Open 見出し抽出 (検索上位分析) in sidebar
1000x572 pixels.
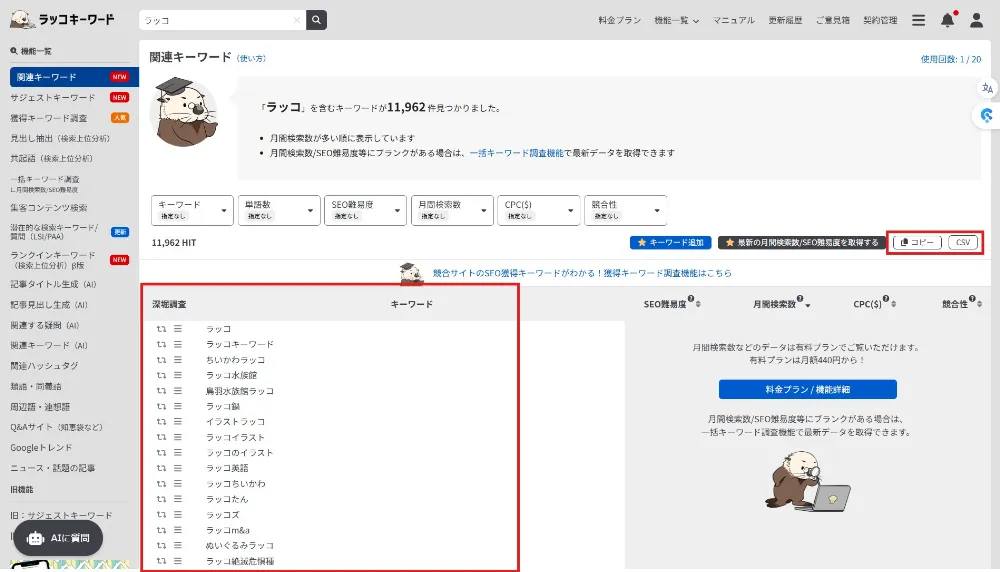[60, 138]
